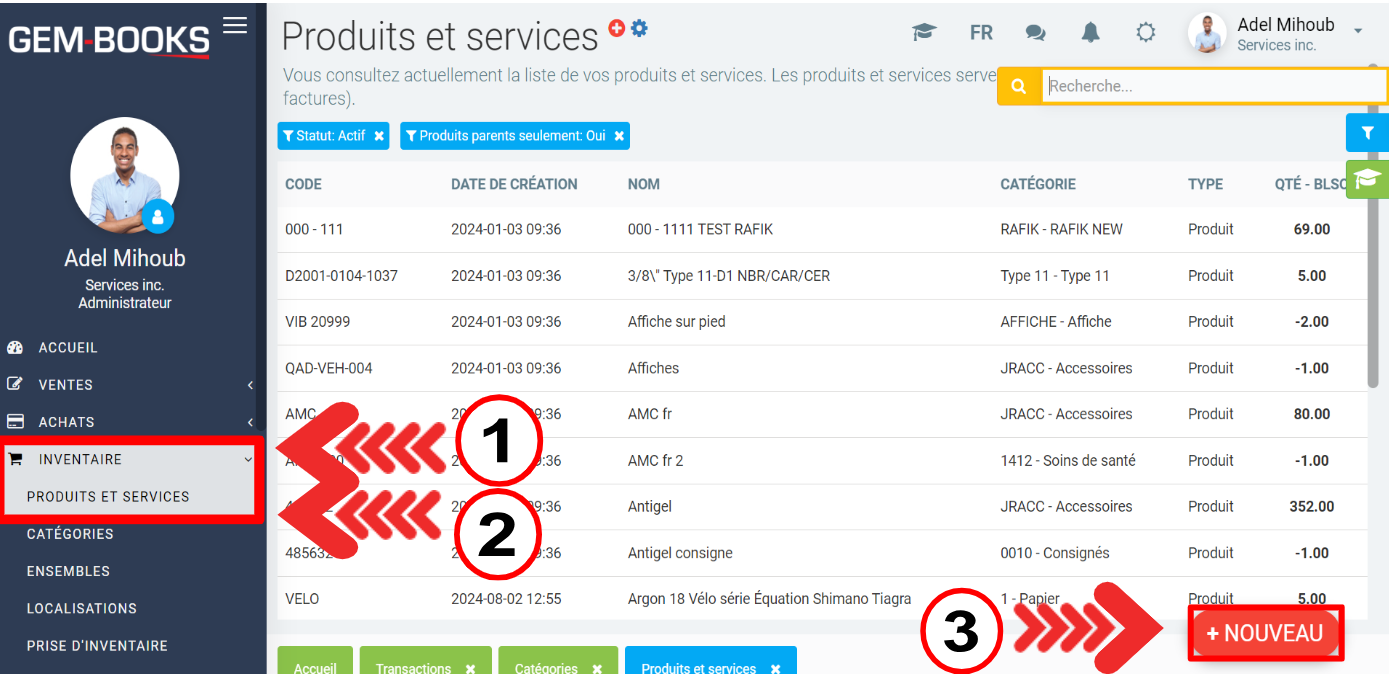This screenshot has width=1389, height=674.
Task: Expand the Ventes sidebar menu
Action: point(130,385)
